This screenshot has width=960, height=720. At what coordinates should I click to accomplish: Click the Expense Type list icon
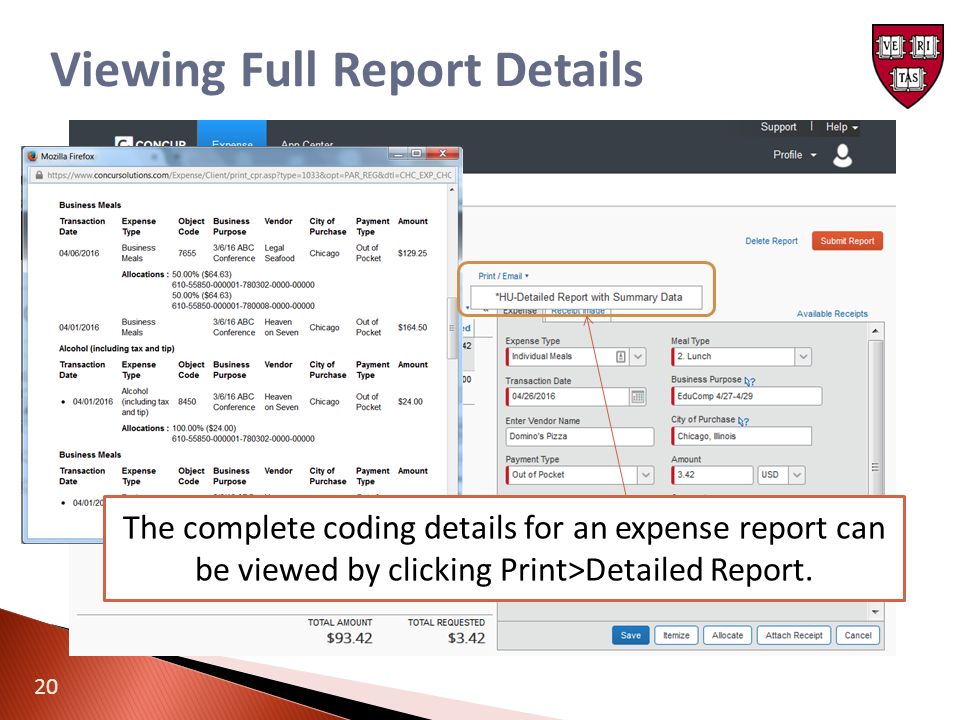[x=620, y=356]
